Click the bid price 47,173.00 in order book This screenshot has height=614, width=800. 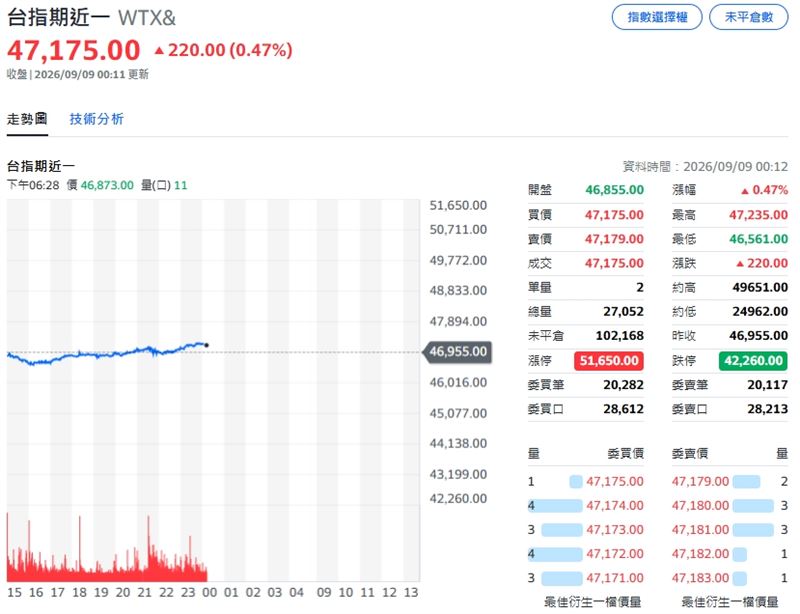click(615, 530)
